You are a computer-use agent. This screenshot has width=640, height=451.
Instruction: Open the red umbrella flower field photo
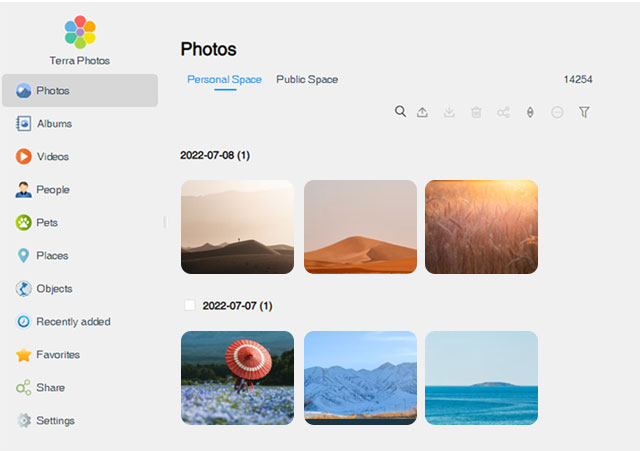pyautogui.click(x=238, y=378)
